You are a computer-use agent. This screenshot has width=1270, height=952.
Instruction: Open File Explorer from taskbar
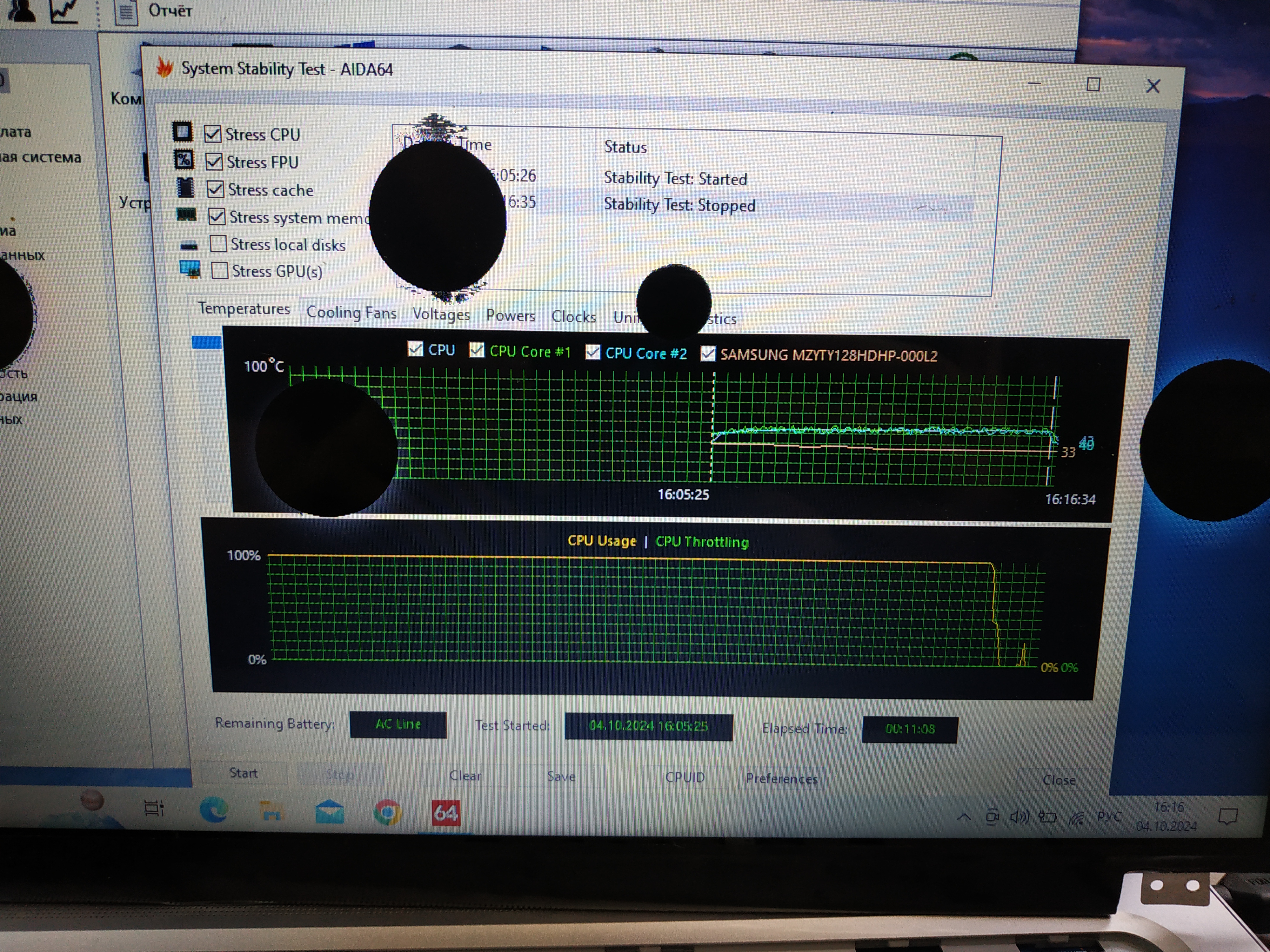point(271,811)
